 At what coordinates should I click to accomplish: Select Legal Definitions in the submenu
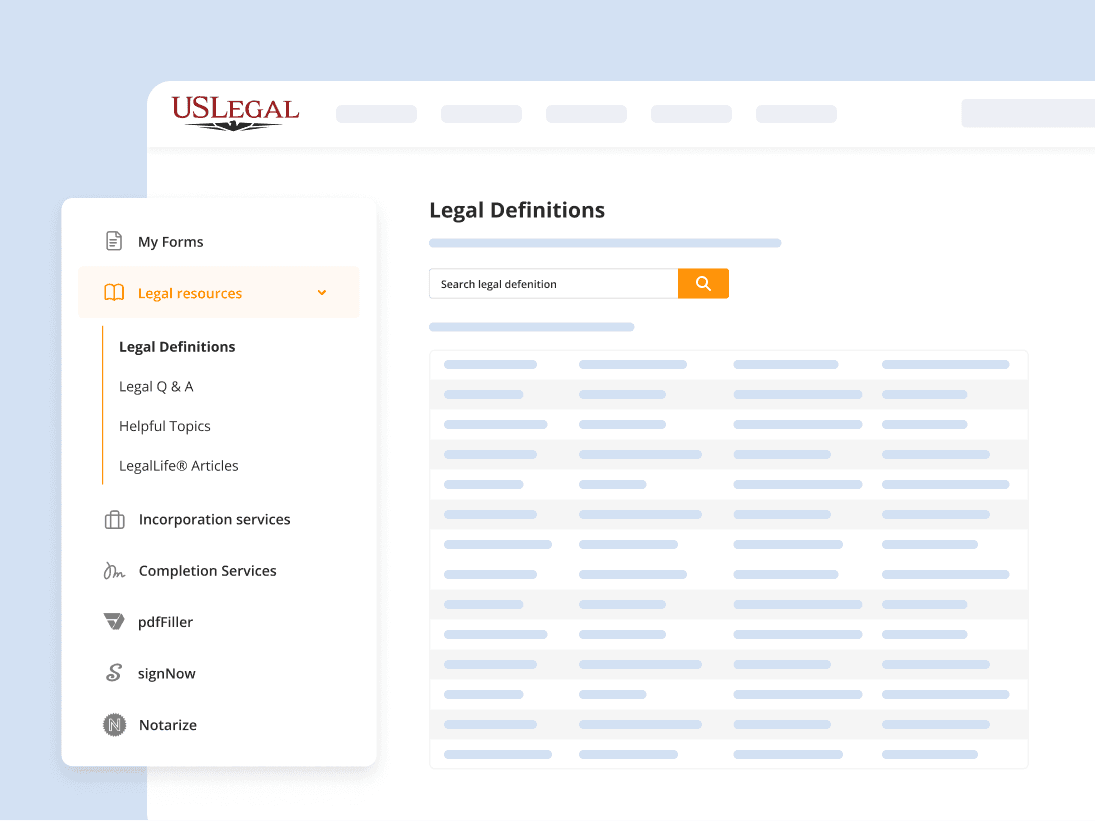tap(177, 347)
